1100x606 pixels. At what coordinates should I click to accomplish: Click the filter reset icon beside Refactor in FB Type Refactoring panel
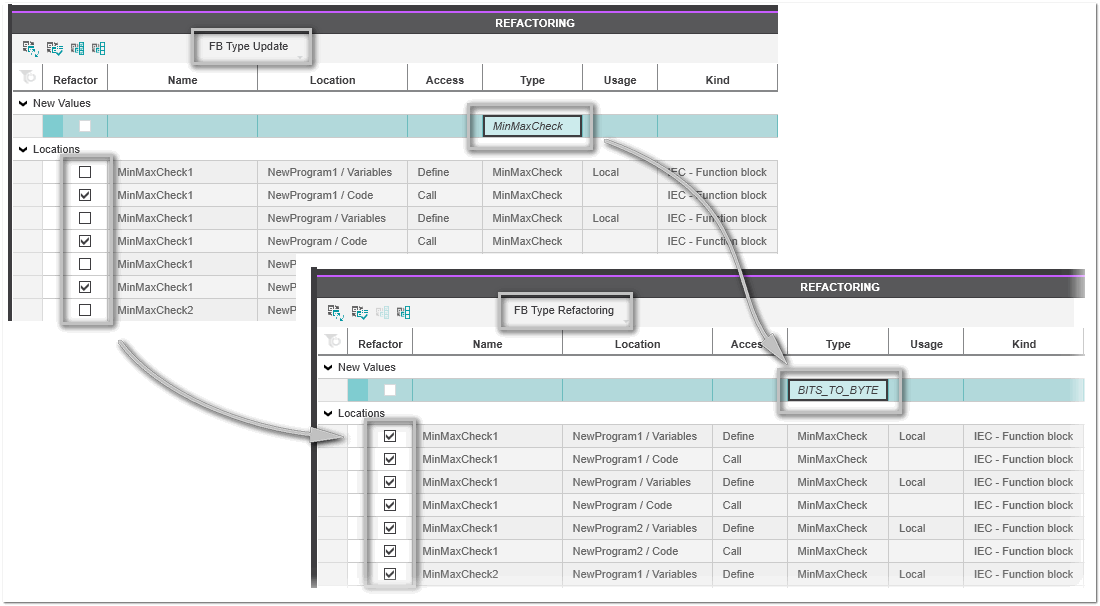[332, 342]
